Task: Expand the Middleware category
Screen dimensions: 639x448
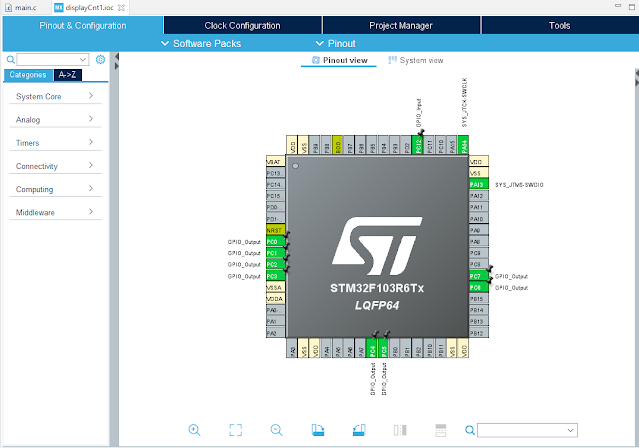Action: (x=55, y=212)
